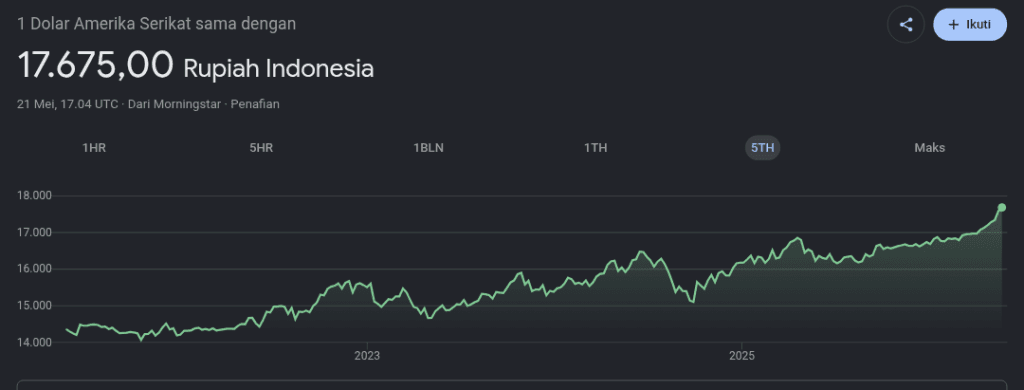The image size is (1024, 390).
Task: Click the 'Dari Morningstar' source text
Action: (x=175, y=104)
